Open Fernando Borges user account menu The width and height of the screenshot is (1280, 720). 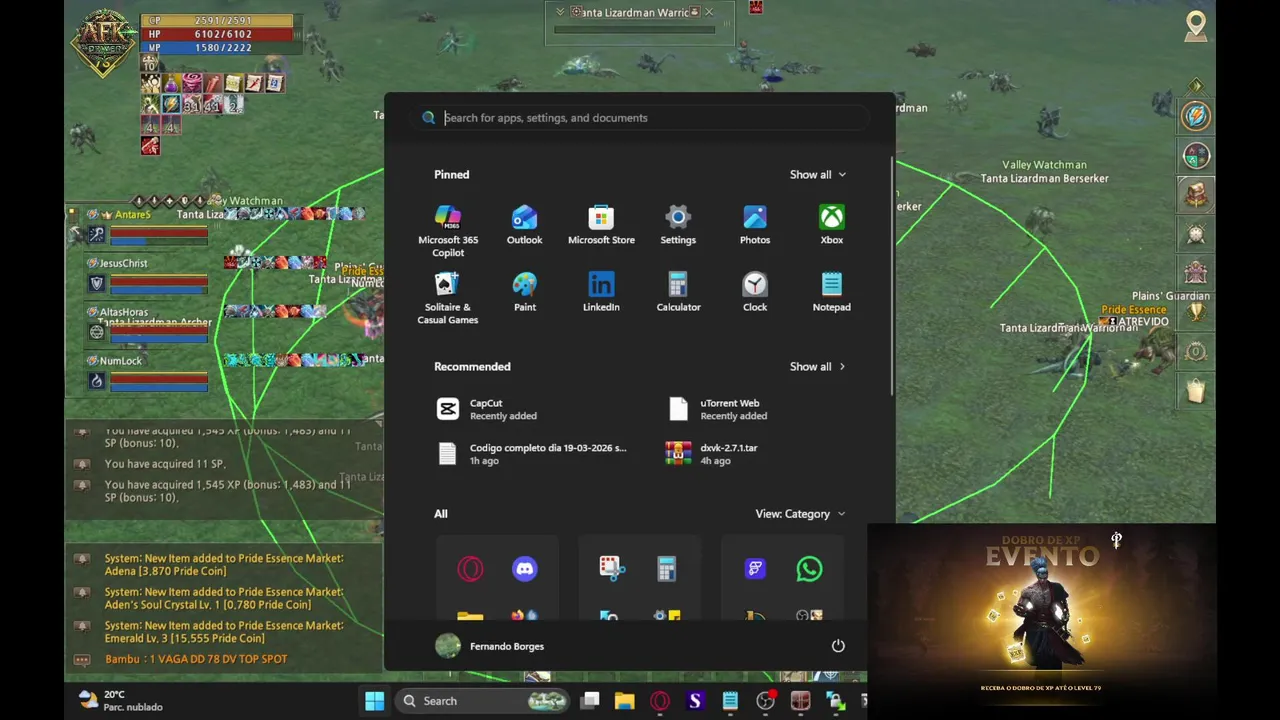pos(490,646)
